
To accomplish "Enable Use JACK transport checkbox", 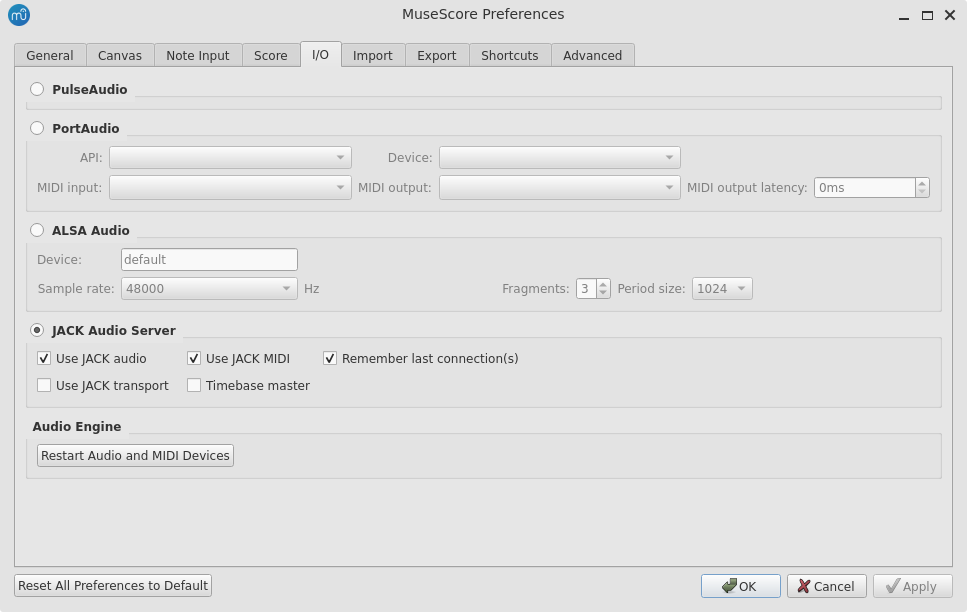I will (x=44, y=386).
